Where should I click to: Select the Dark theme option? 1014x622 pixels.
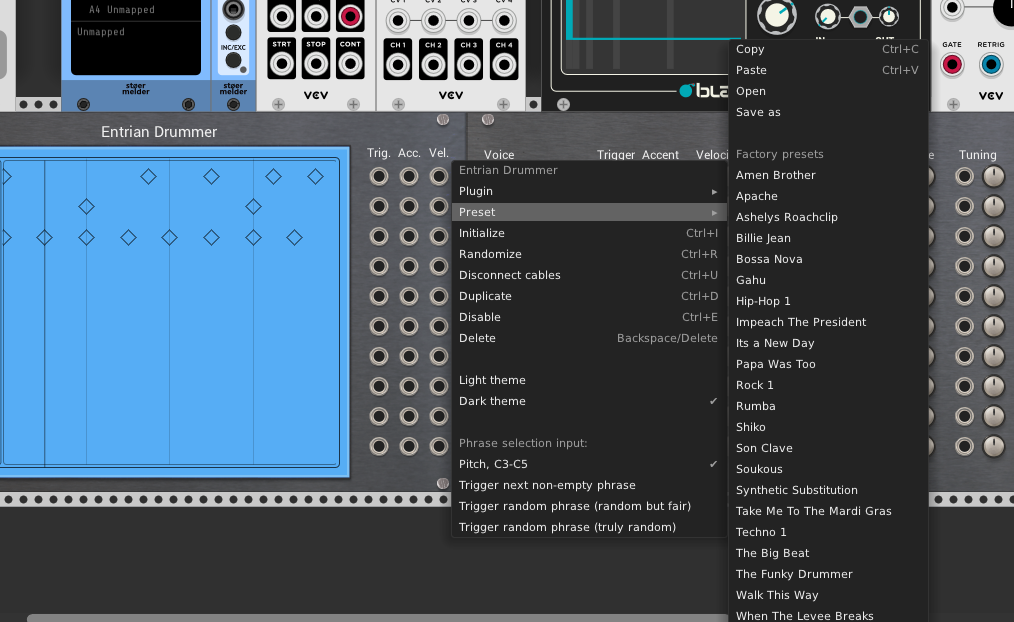coord(588,402)
